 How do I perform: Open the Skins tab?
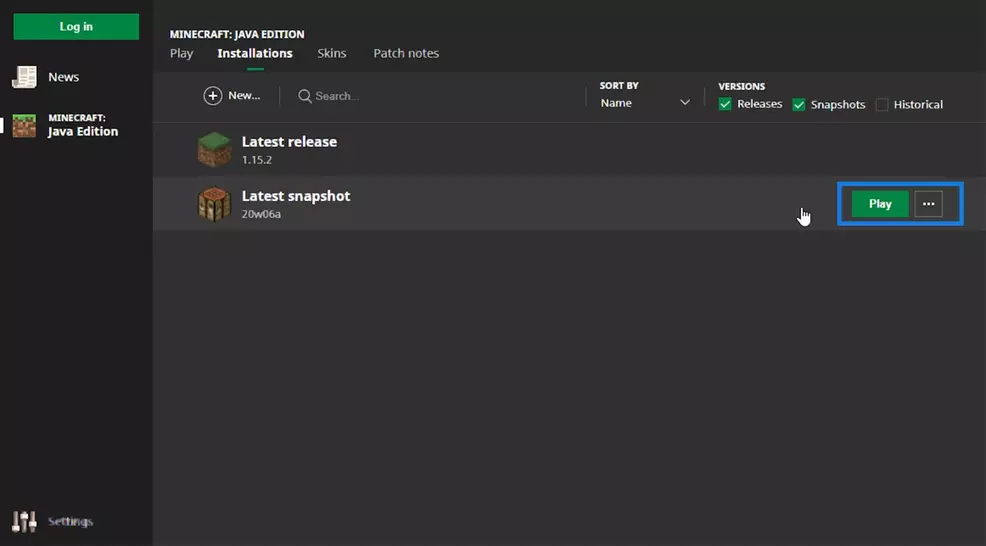point(331,53)
